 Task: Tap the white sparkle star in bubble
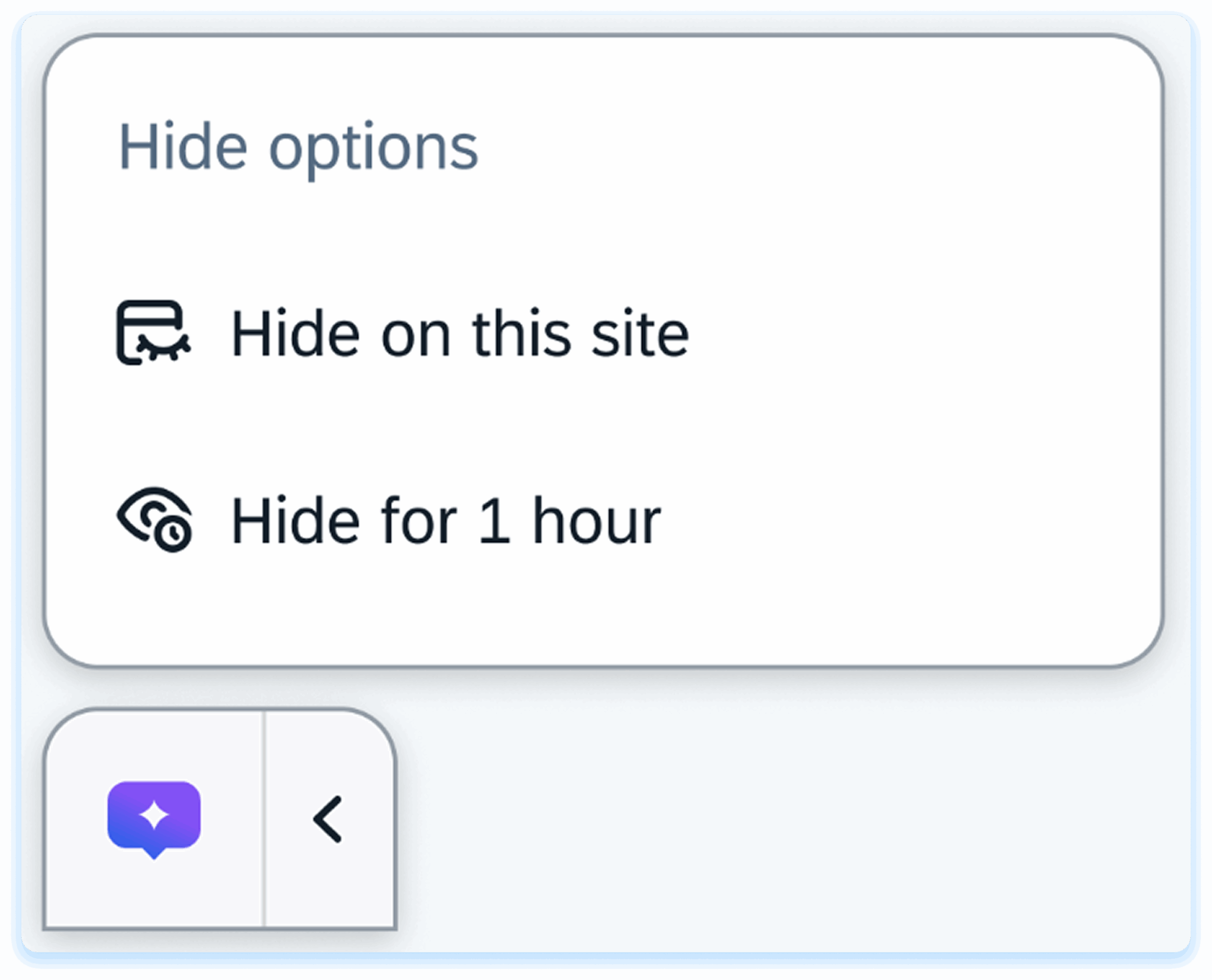(153, 816)
